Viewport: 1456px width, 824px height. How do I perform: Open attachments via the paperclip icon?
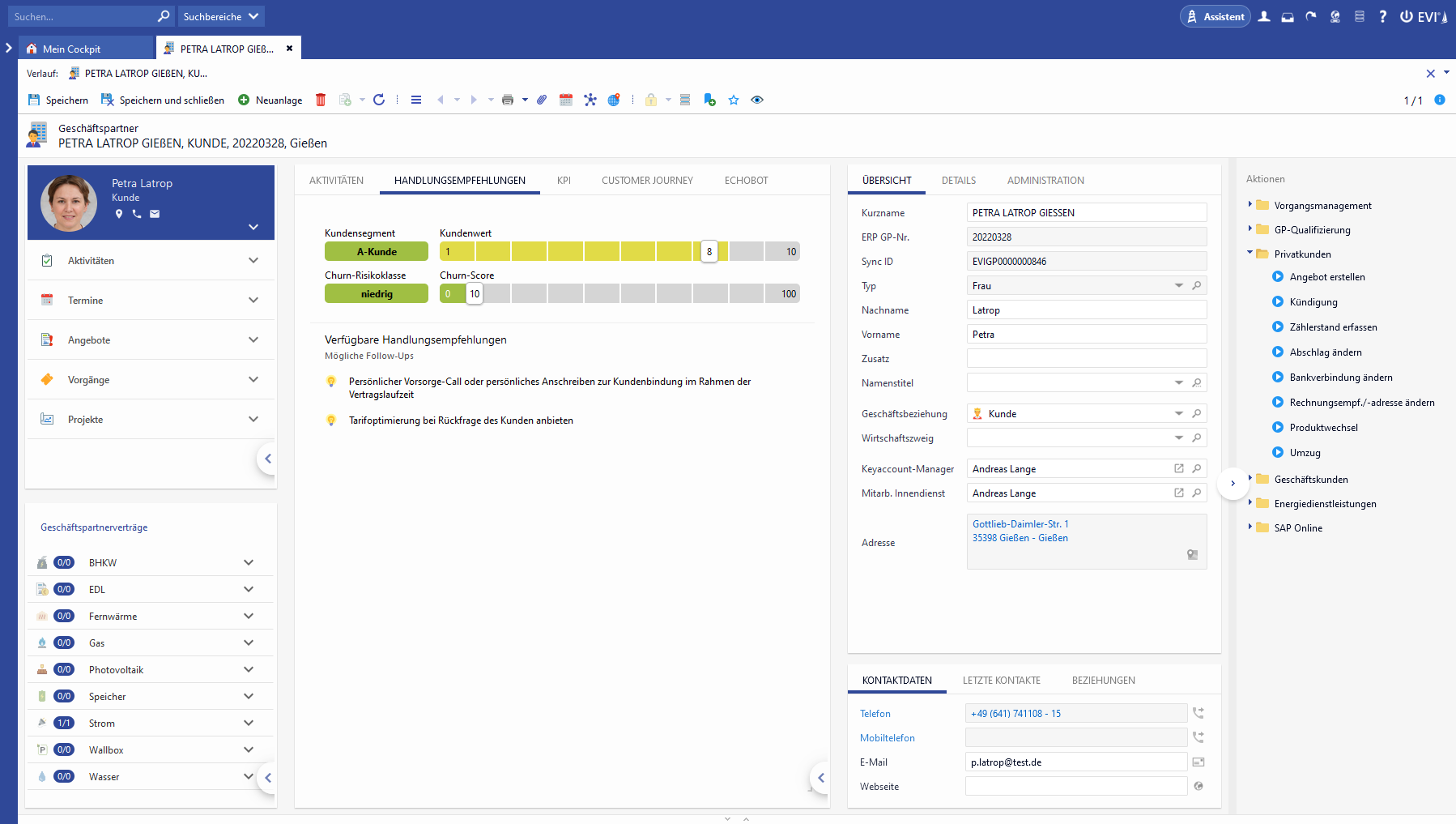[x=542, y=100]
